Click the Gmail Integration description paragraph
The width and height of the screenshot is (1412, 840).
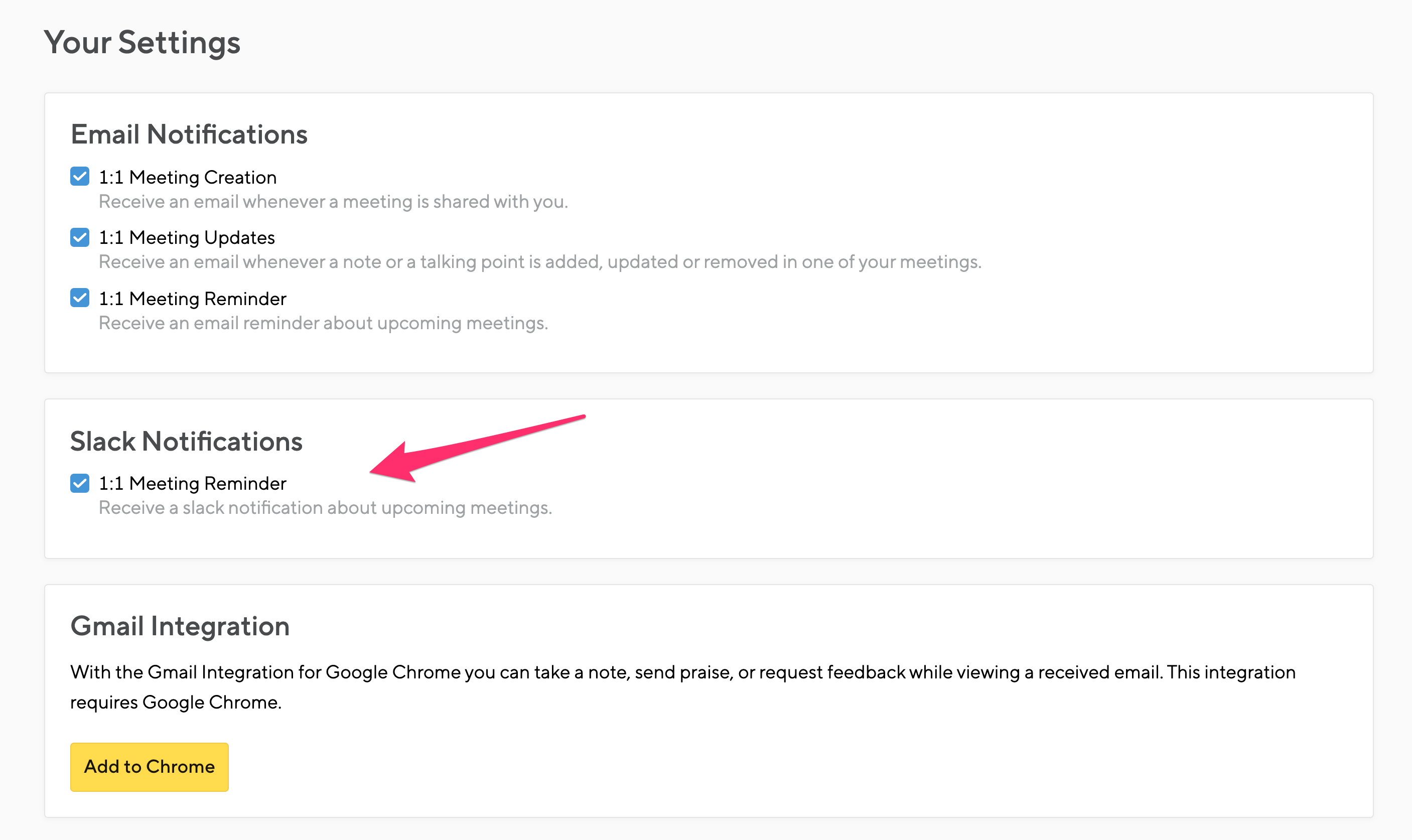683,687
